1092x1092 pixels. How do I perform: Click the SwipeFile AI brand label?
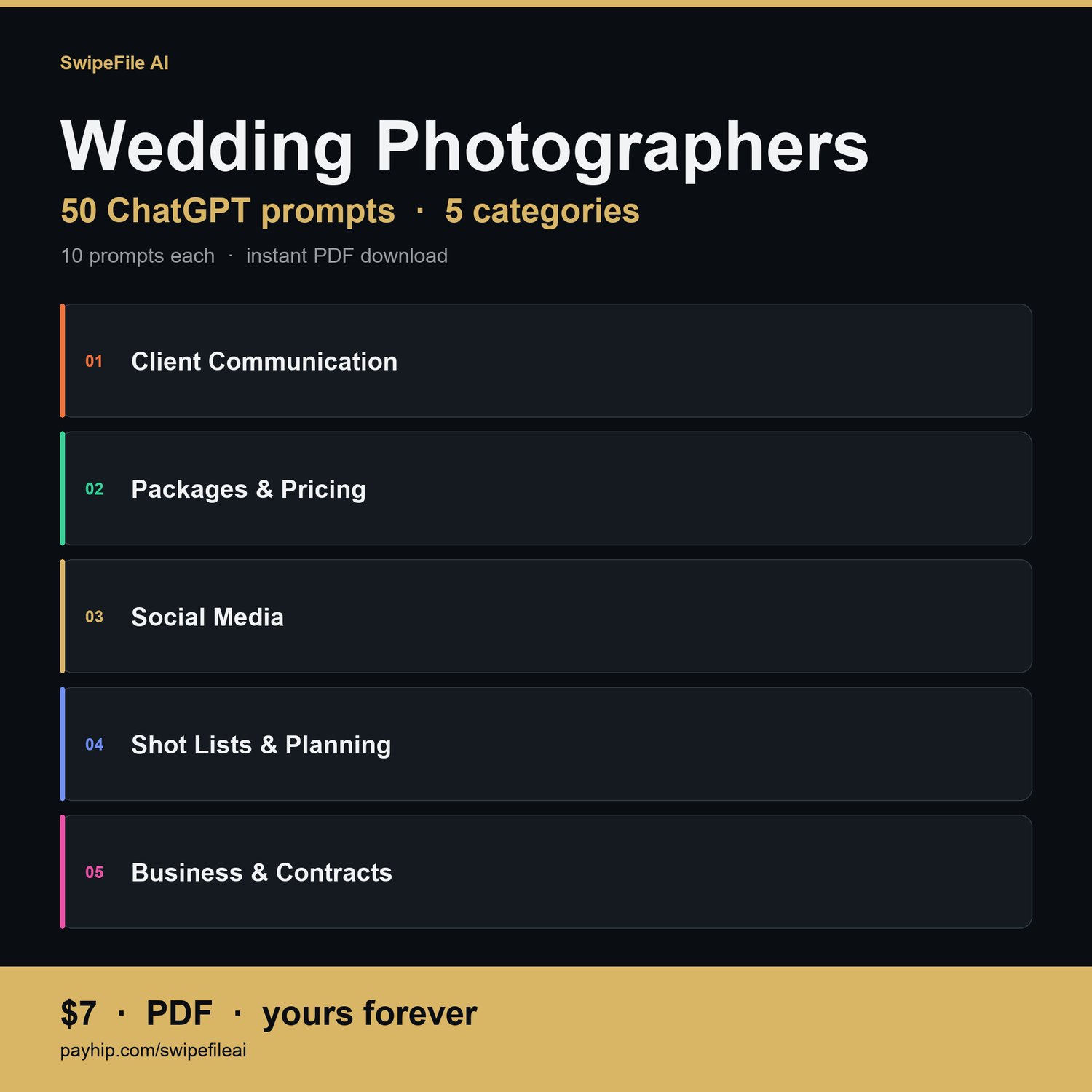[x=114, y=63]
